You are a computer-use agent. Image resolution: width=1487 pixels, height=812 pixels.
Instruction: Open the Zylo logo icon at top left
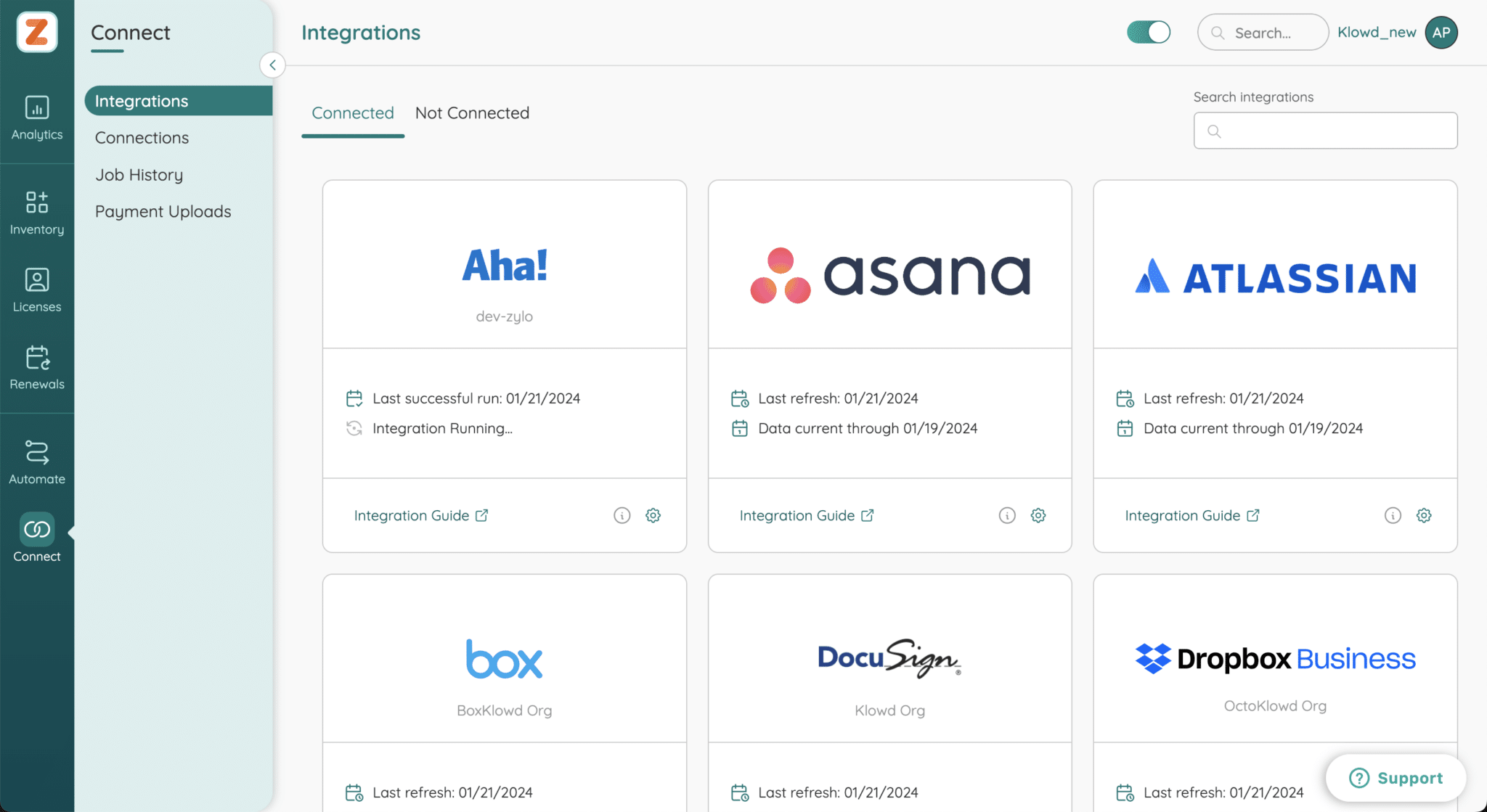click(x=37, y=32)
